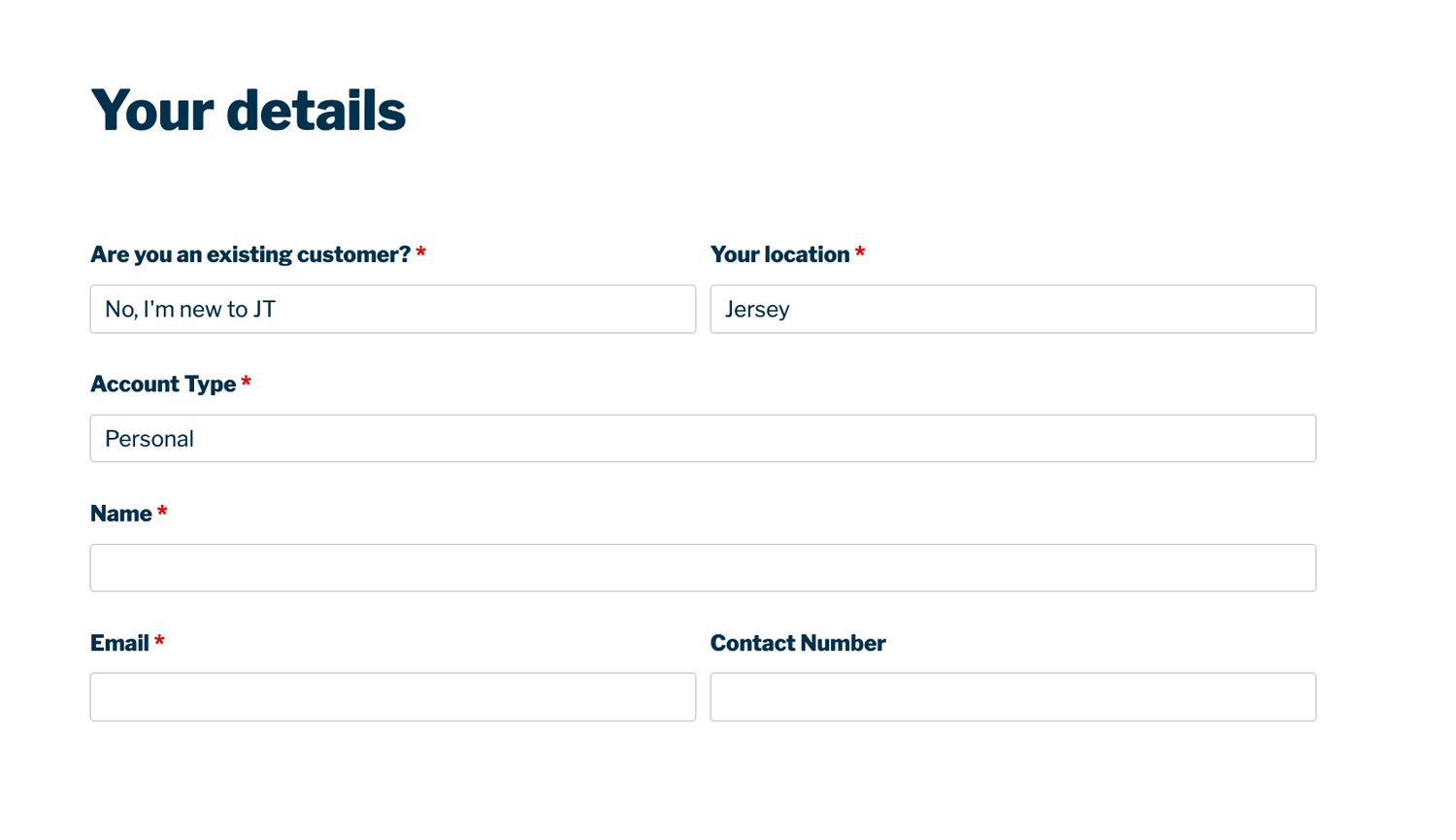Expand the Your location dropdown
Image resolution: width=1456 pixels, height=840 pixels.
1012,309
